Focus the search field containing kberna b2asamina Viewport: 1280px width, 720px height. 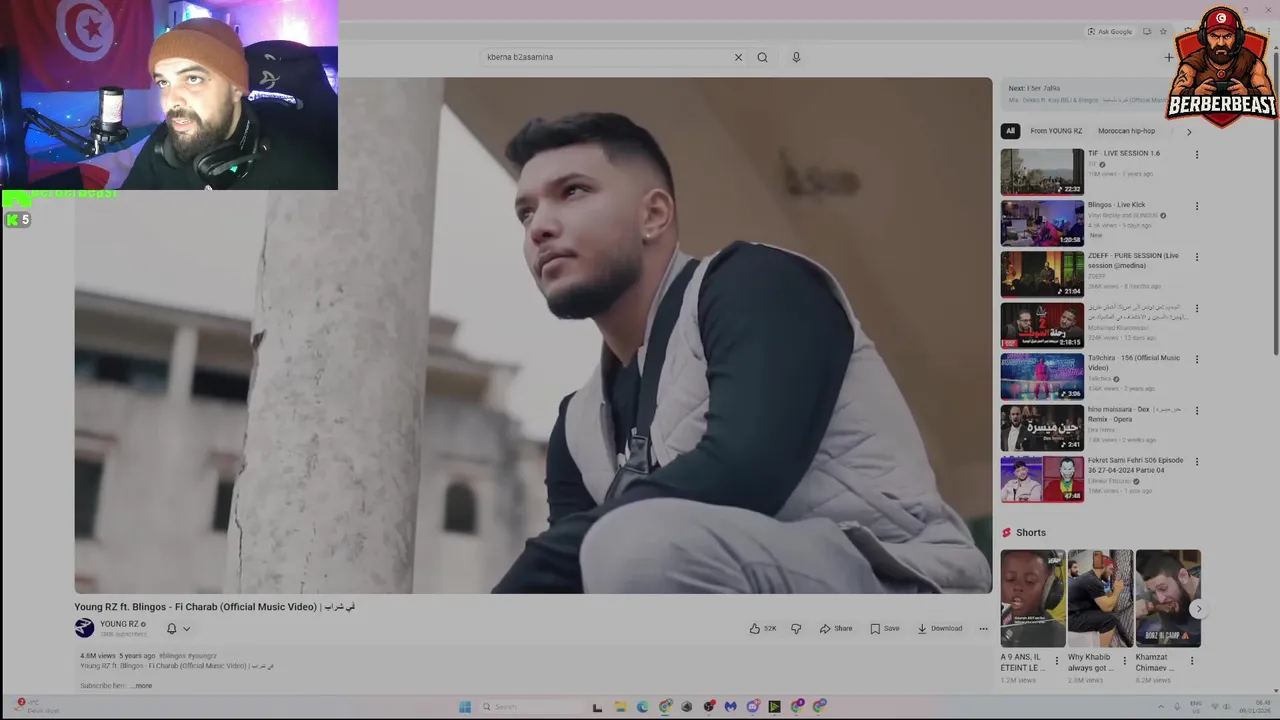[605, 57]
